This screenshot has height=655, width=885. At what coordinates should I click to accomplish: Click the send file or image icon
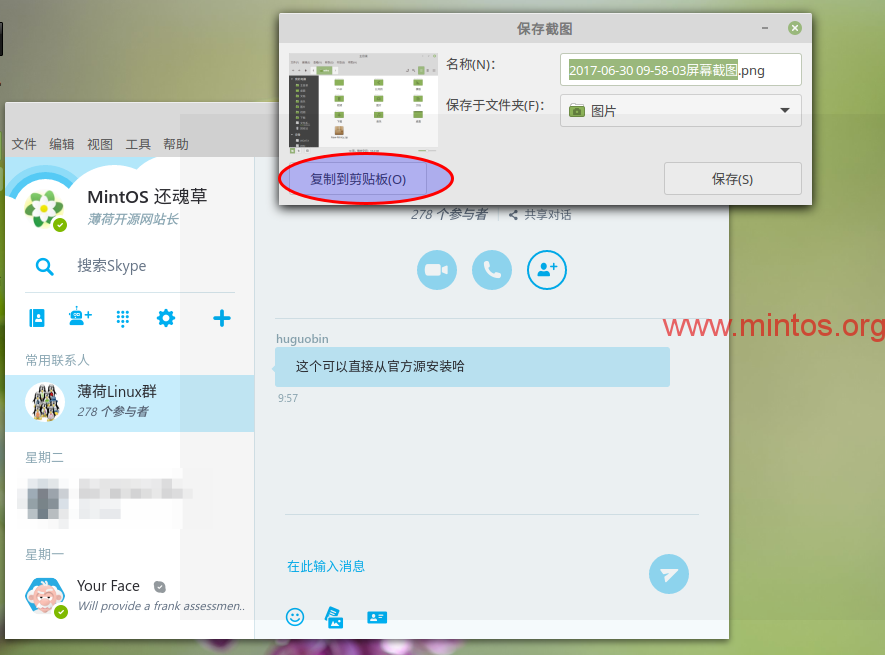pyautogui.click(x=334, y=617)
